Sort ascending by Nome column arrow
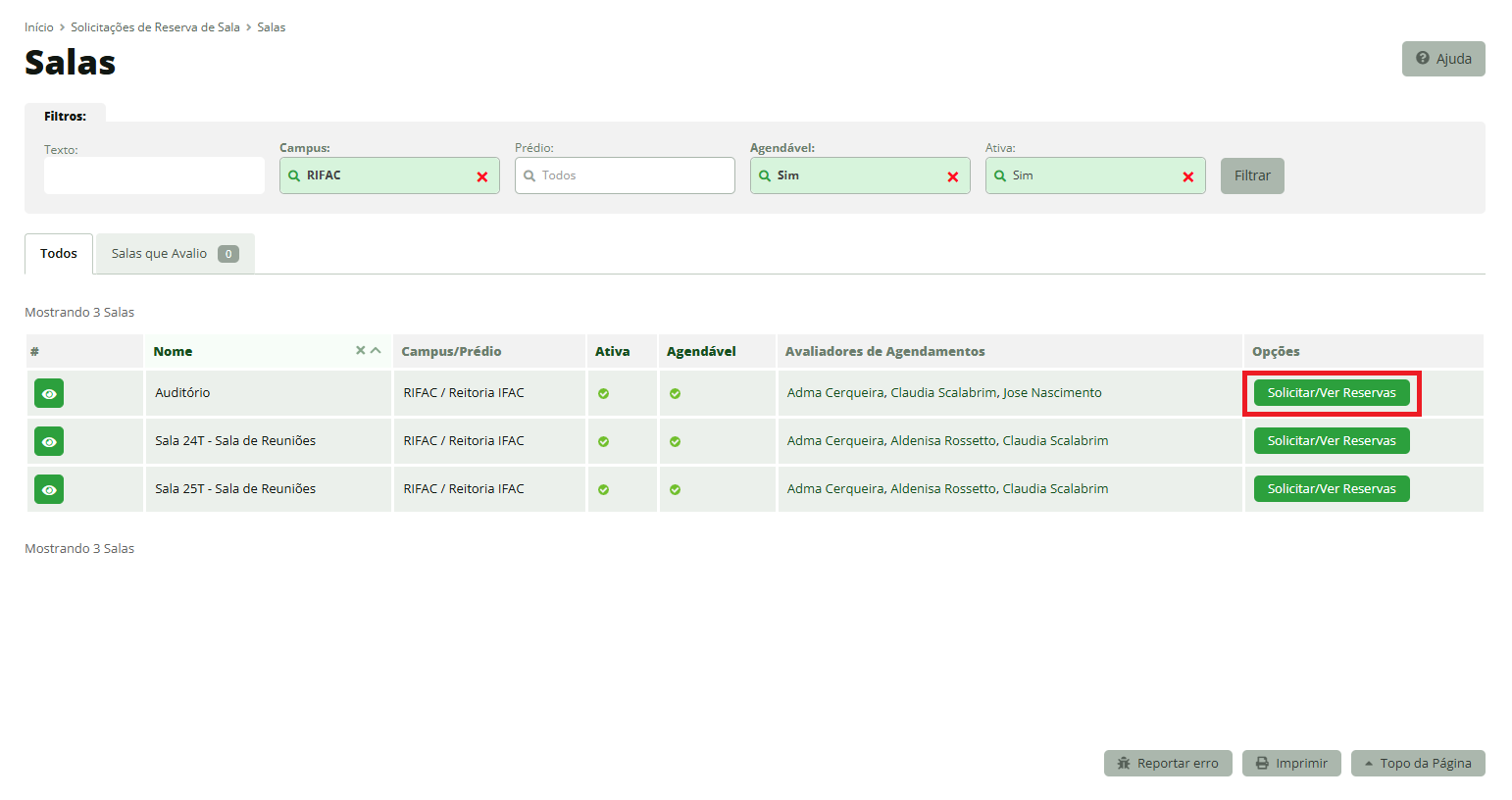Viewport: 1512px width, 800px height. pyautogui.click(x=376, y=350)
